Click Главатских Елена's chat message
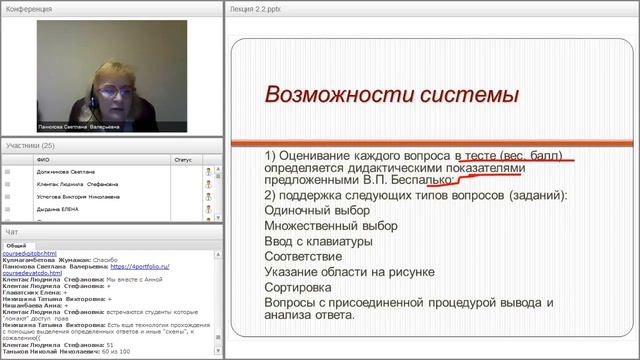This screenshot has height=360, width=640. (35, 293)
